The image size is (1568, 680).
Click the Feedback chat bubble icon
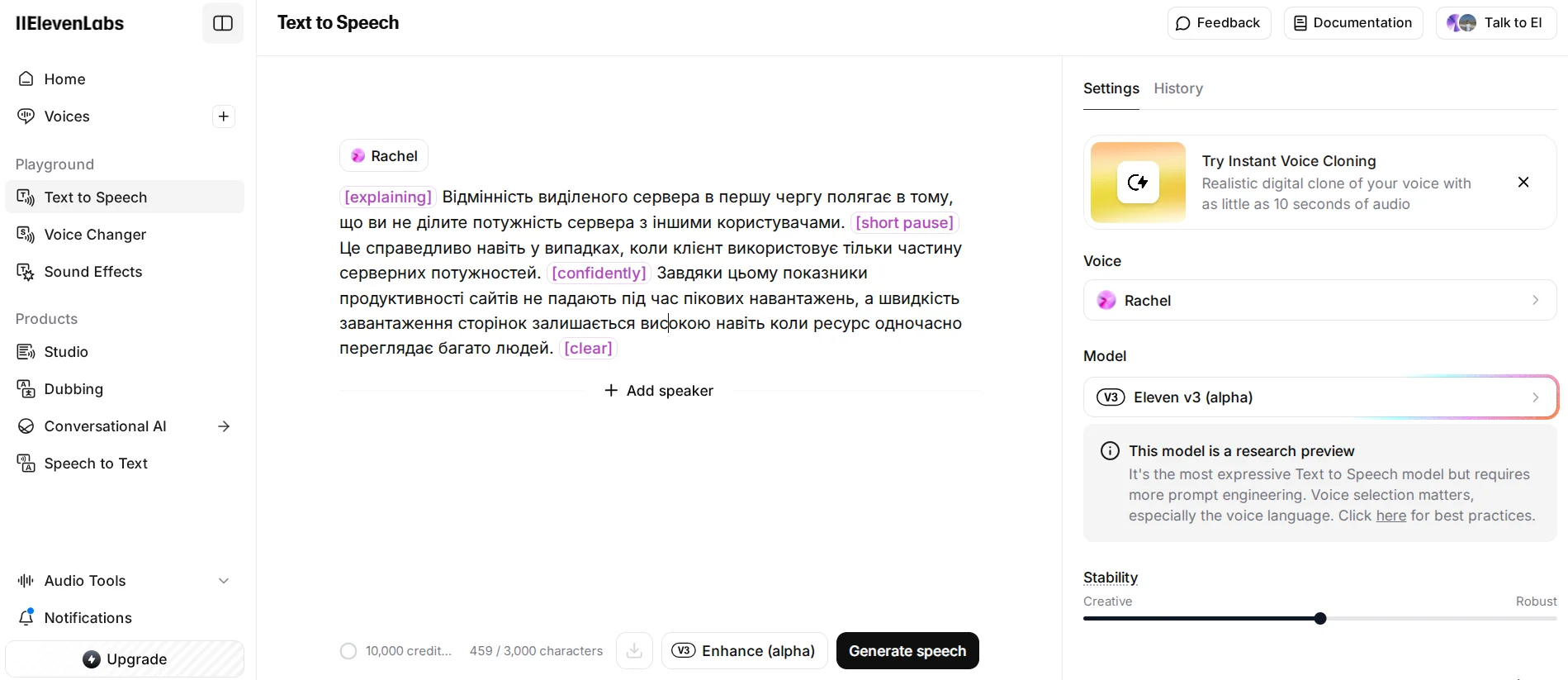point(1182,23)
